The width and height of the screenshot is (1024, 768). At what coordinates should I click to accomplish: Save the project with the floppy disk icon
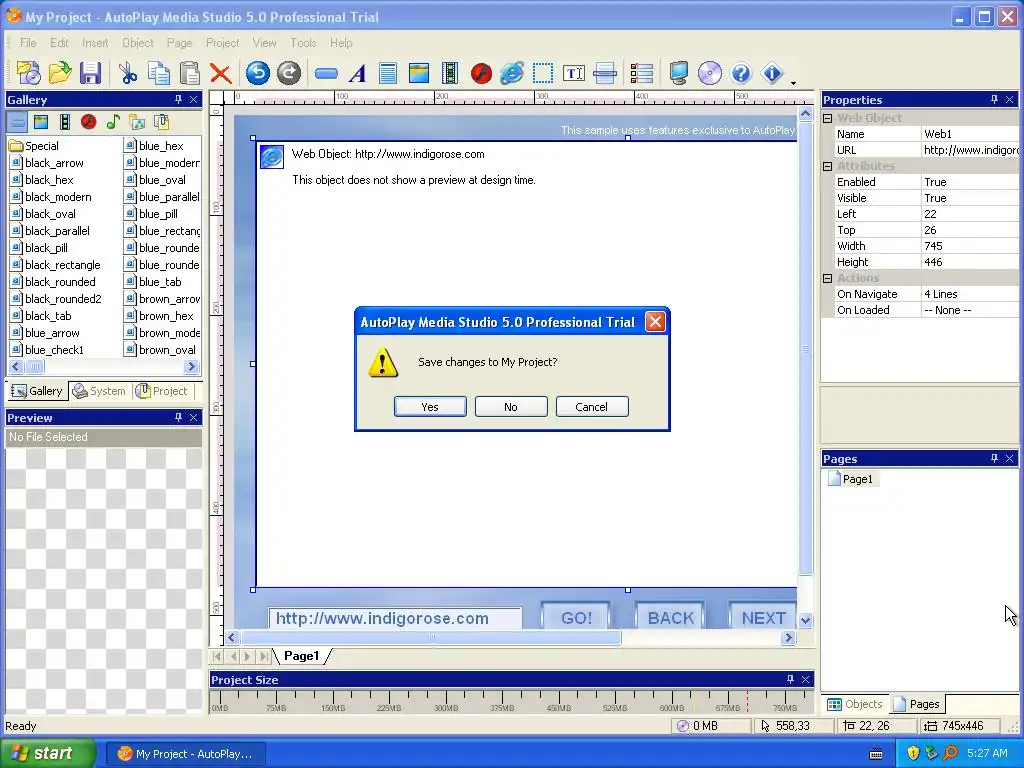coord(90,73)
